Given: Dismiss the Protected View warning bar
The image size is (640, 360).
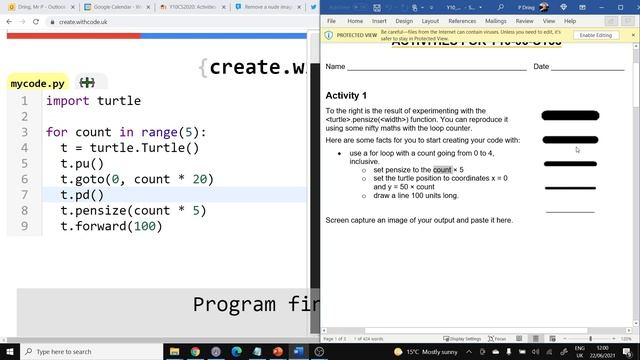Looking at the screenshot, I should [x=633, y=35].
